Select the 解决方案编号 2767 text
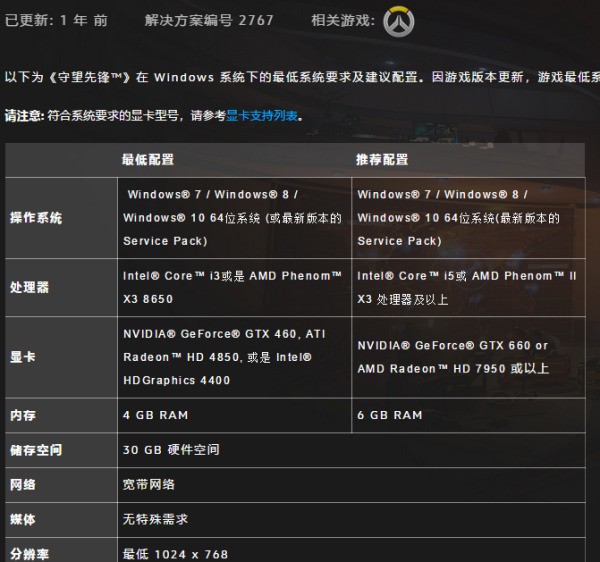600x562 pixels. click(x=209, y=20)
